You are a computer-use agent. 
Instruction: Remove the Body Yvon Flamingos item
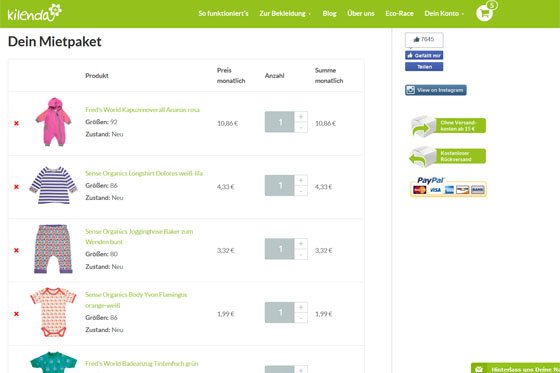click(x=16, y=314)
